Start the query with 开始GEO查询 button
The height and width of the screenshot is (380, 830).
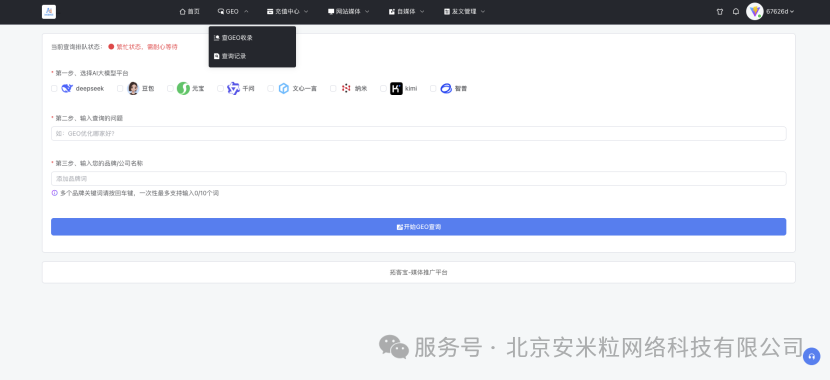click(418, 227)
